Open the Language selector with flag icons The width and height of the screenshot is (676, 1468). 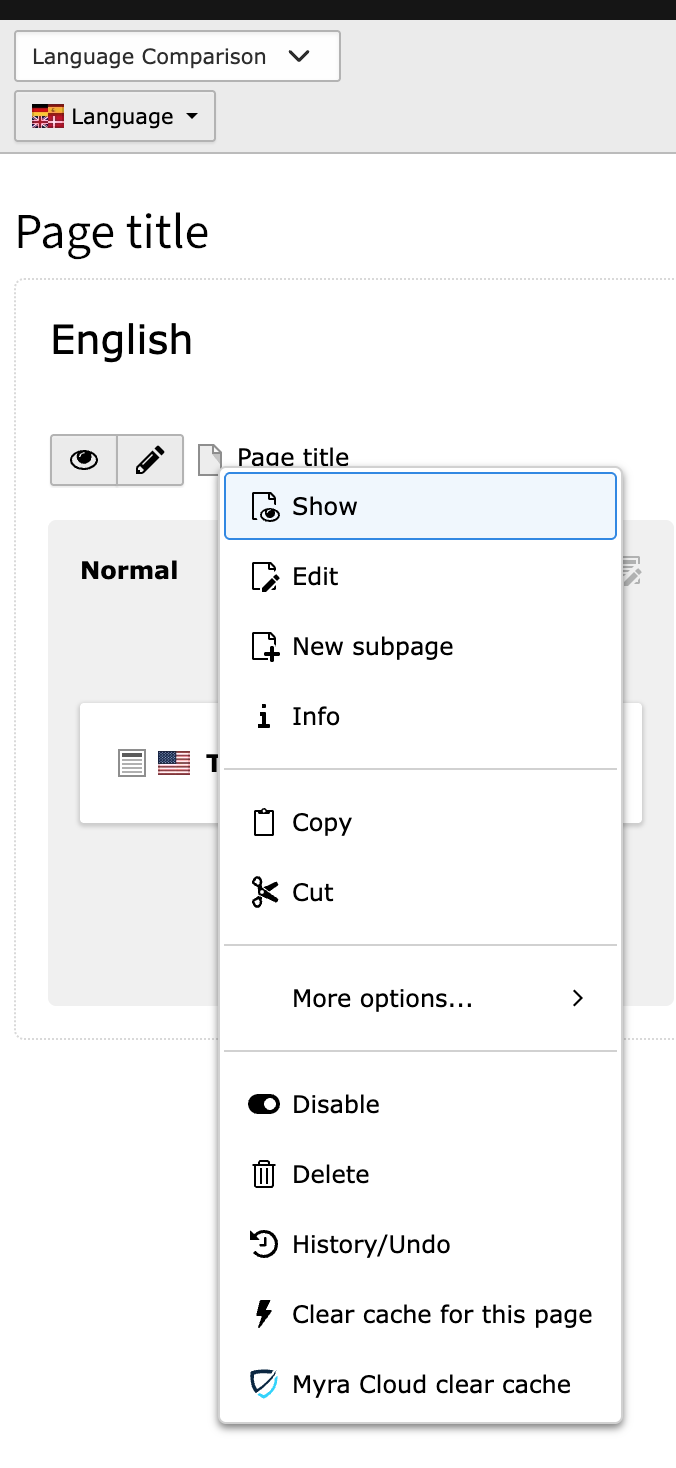pyautogui.click(x=114, y=116)
